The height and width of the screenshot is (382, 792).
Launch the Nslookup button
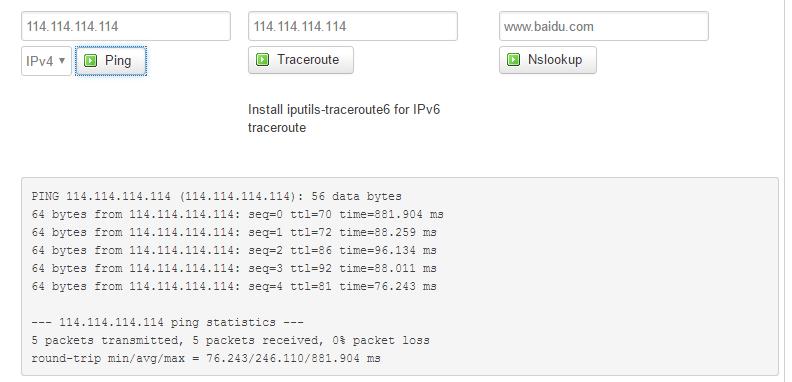tap(548, 60)
